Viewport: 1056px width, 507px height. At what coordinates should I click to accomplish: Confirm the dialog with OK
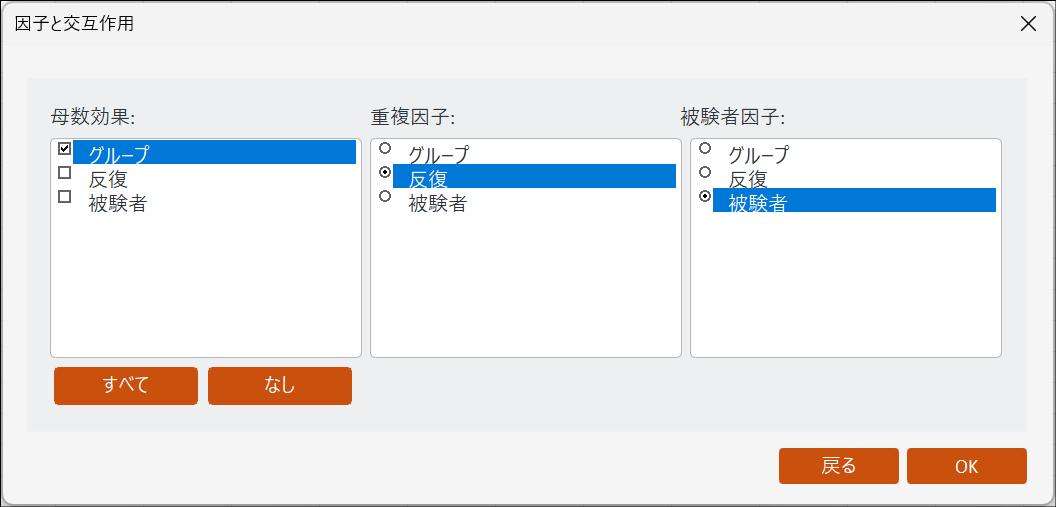tap(966, 466)
